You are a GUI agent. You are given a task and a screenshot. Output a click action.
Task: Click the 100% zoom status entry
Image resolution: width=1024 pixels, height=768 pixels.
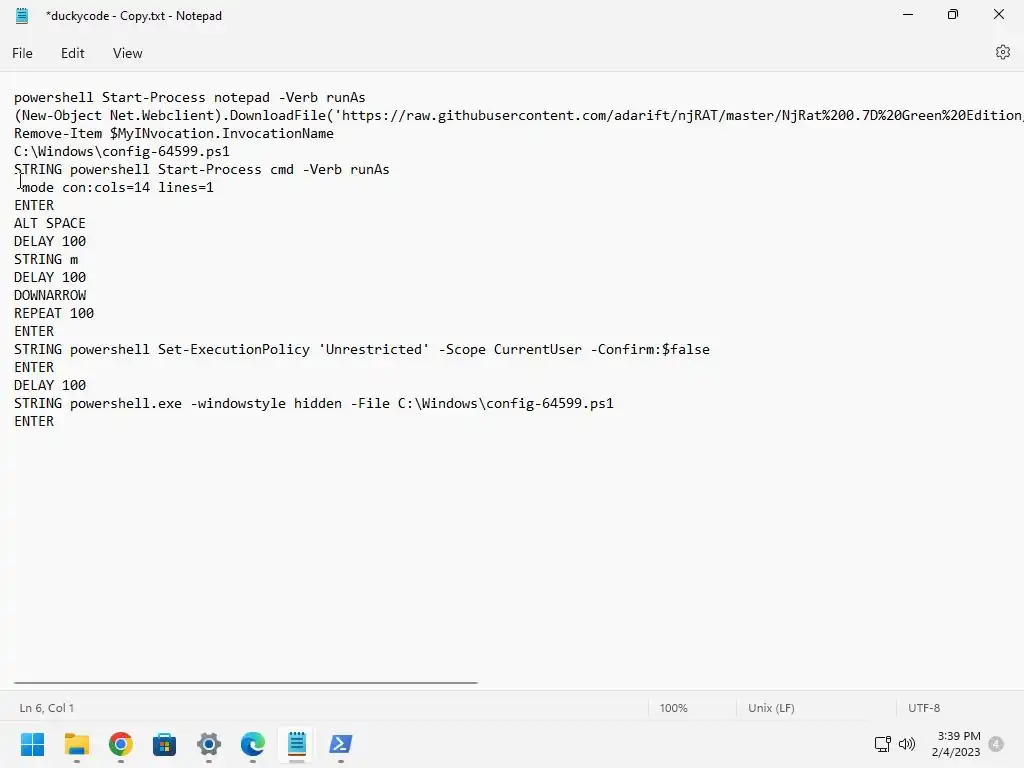point(673,708)
